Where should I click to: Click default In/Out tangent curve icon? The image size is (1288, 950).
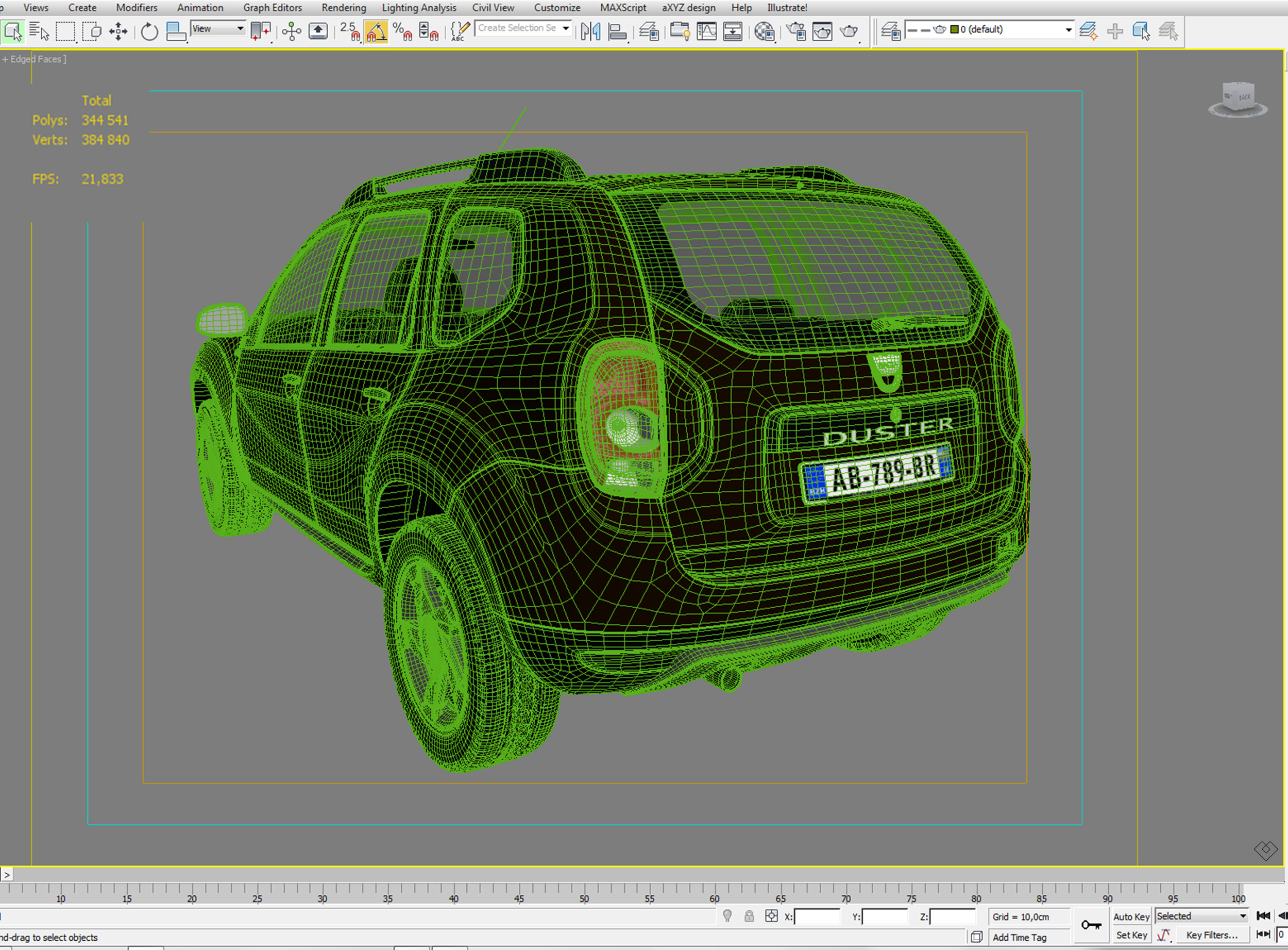pyautogui.click(x=1163, y=935)
